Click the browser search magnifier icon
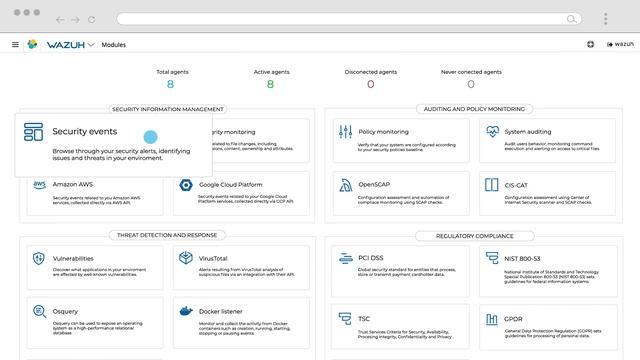This screenshot has width=640, height=360. 571,19
